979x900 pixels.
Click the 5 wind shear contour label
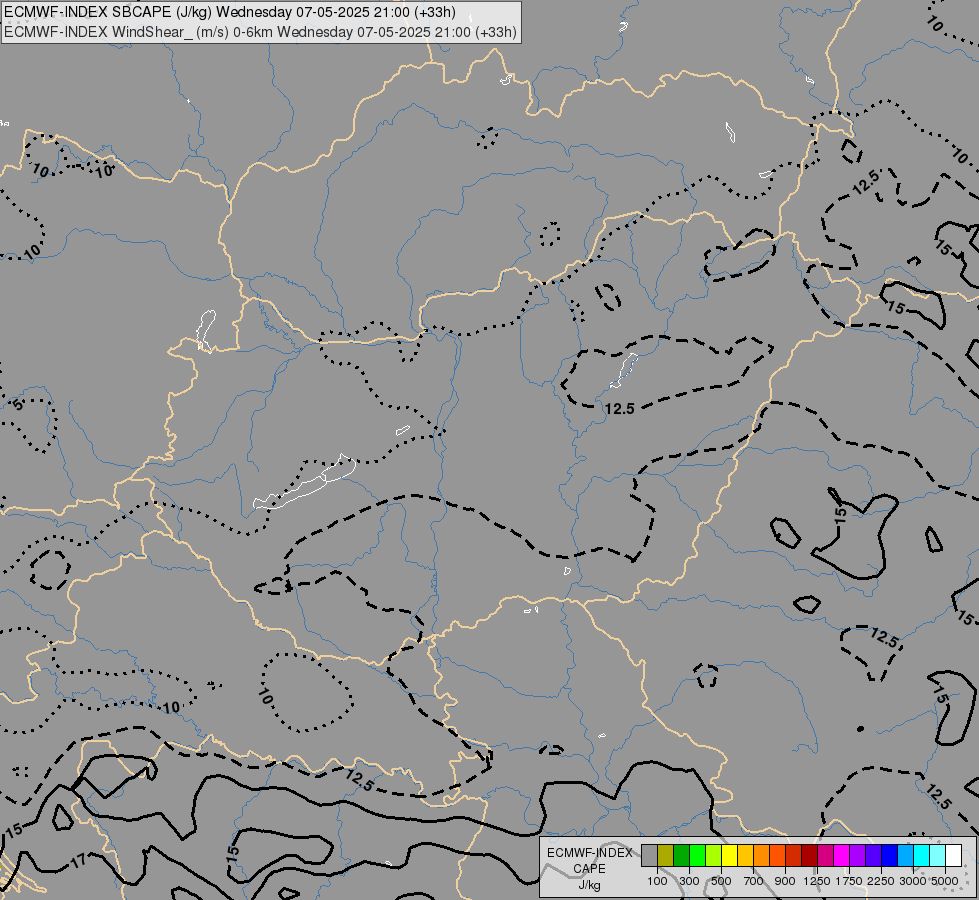18,404
